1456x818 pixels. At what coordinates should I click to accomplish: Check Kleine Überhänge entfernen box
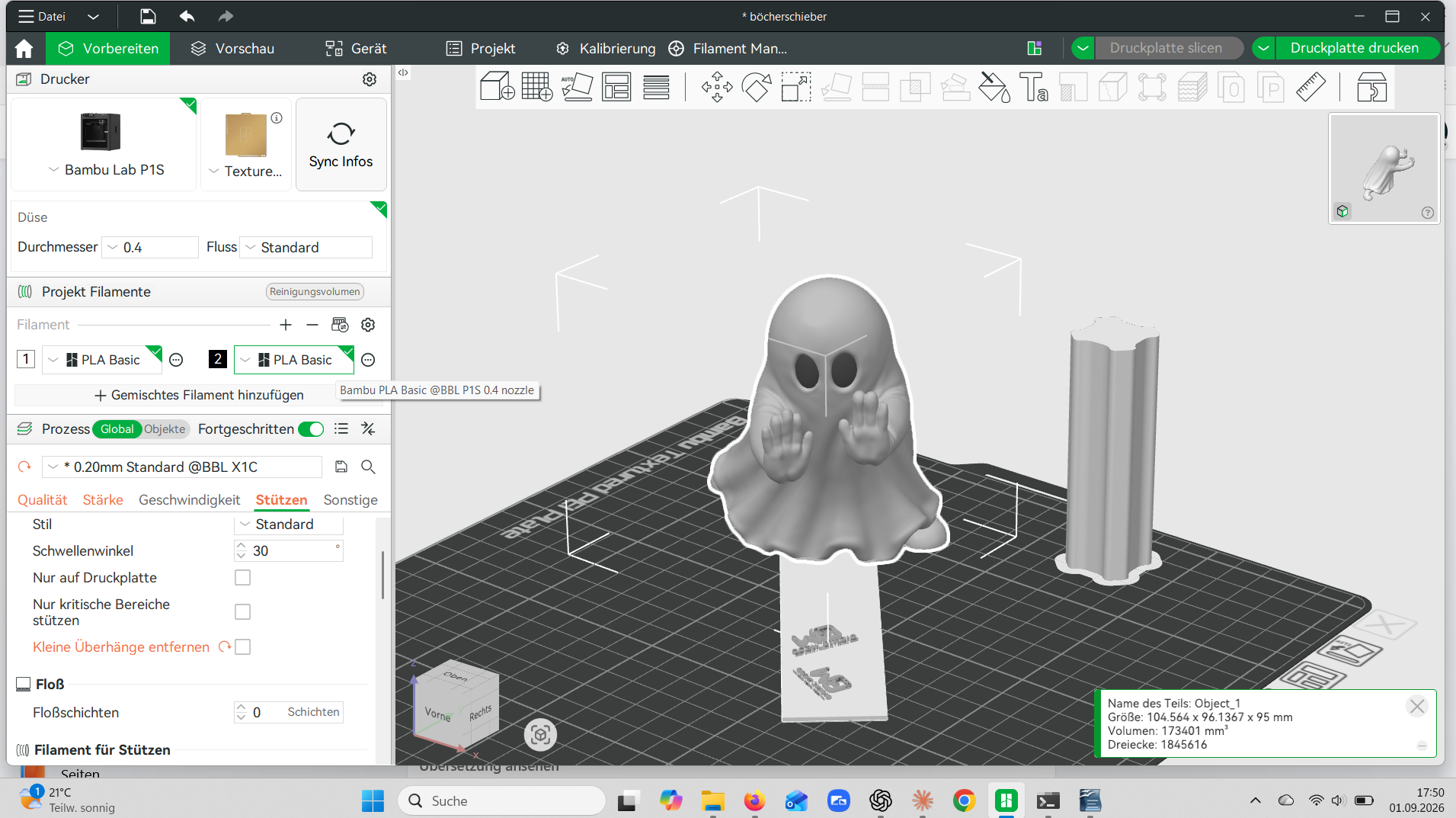pyautogui.click(x=243, y=646)
